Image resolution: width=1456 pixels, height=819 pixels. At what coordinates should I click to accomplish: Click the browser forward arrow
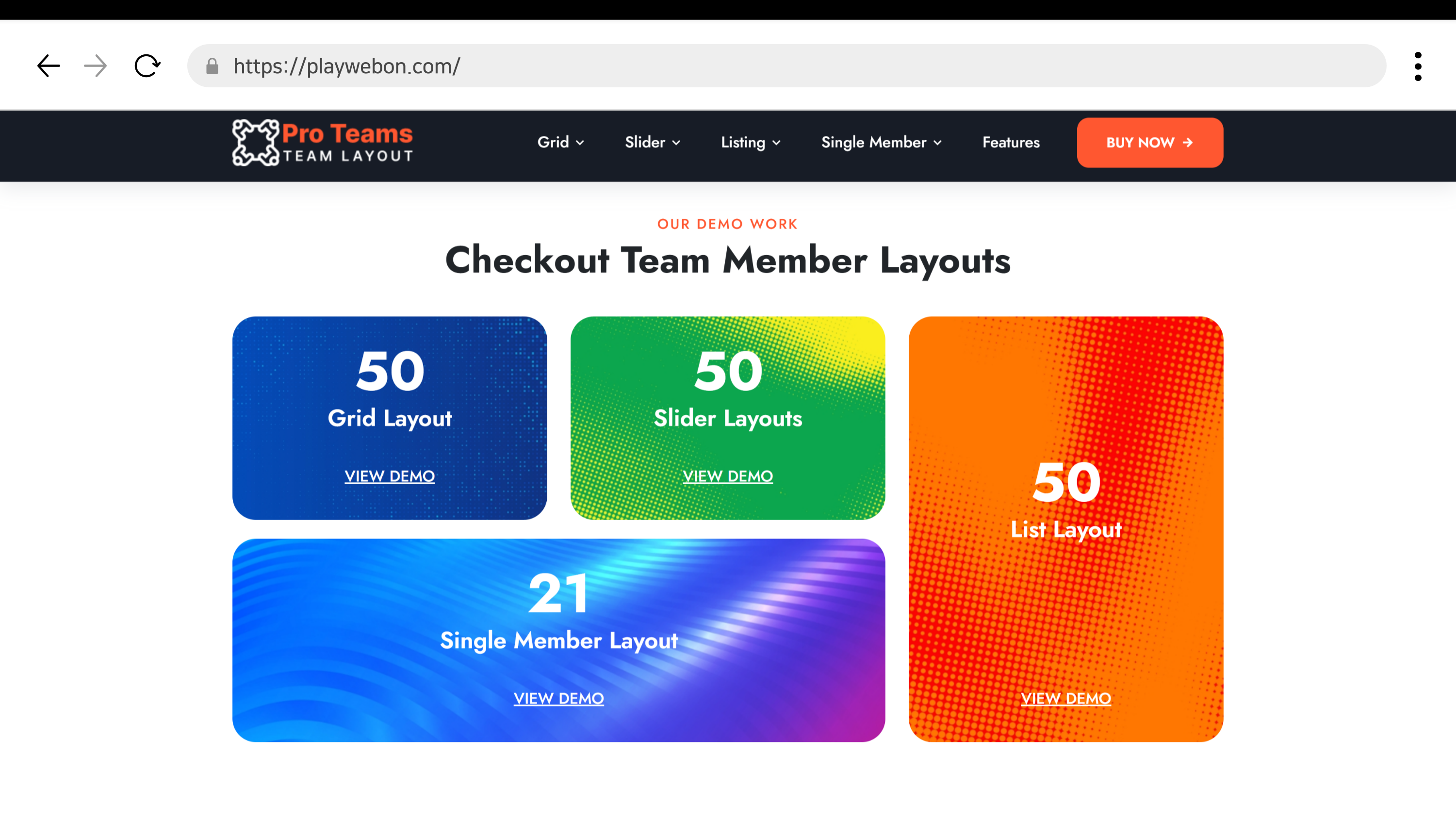[x=95, y=66]
